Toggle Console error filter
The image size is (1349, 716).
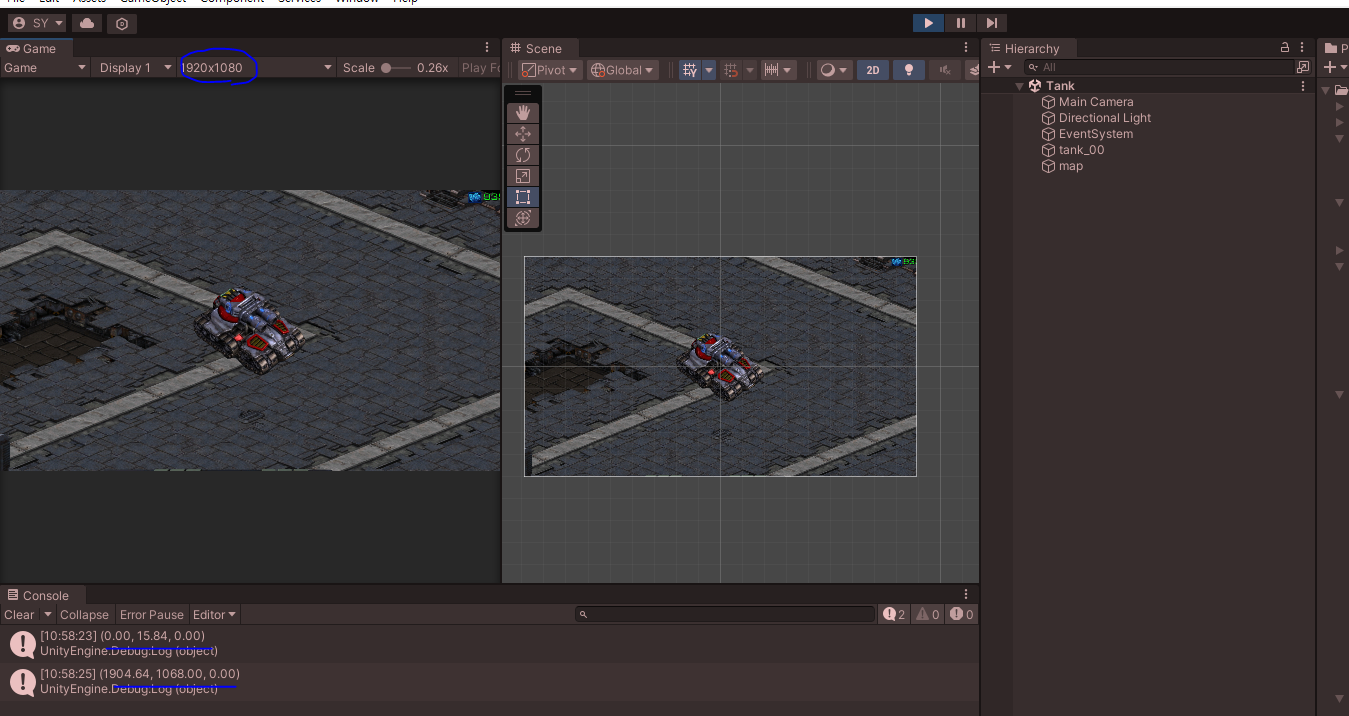961,615
